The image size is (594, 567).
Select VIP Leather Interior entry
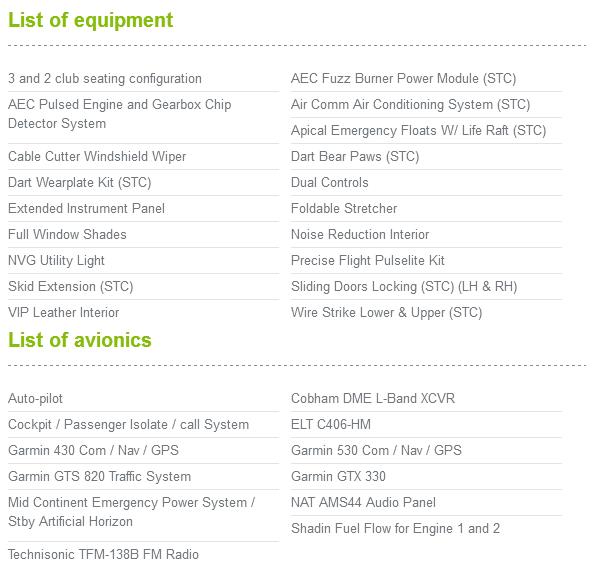coord(64,312)
